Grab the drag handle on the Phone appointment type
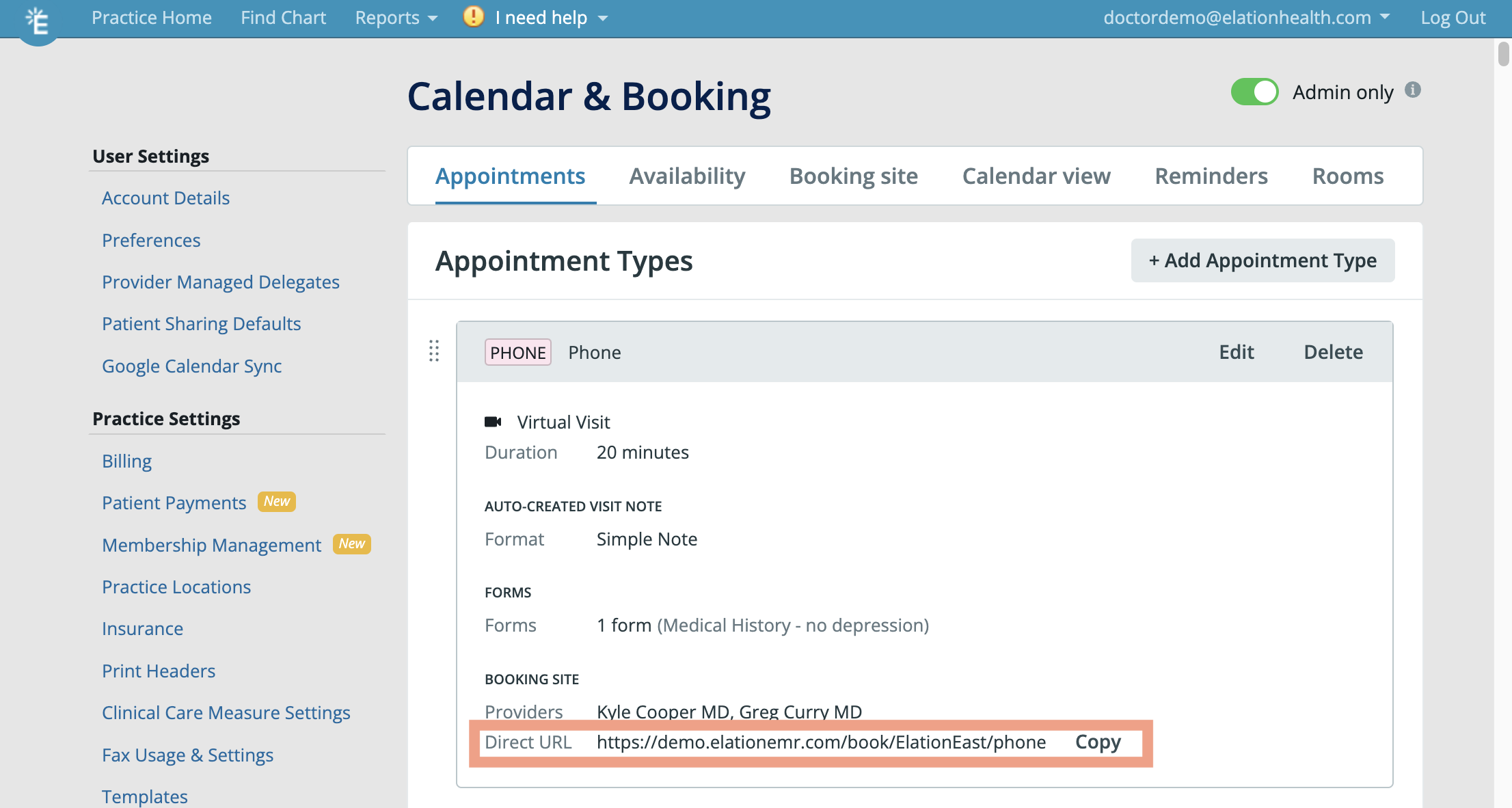Screen dimensions: 1512x808 [433, 352]
